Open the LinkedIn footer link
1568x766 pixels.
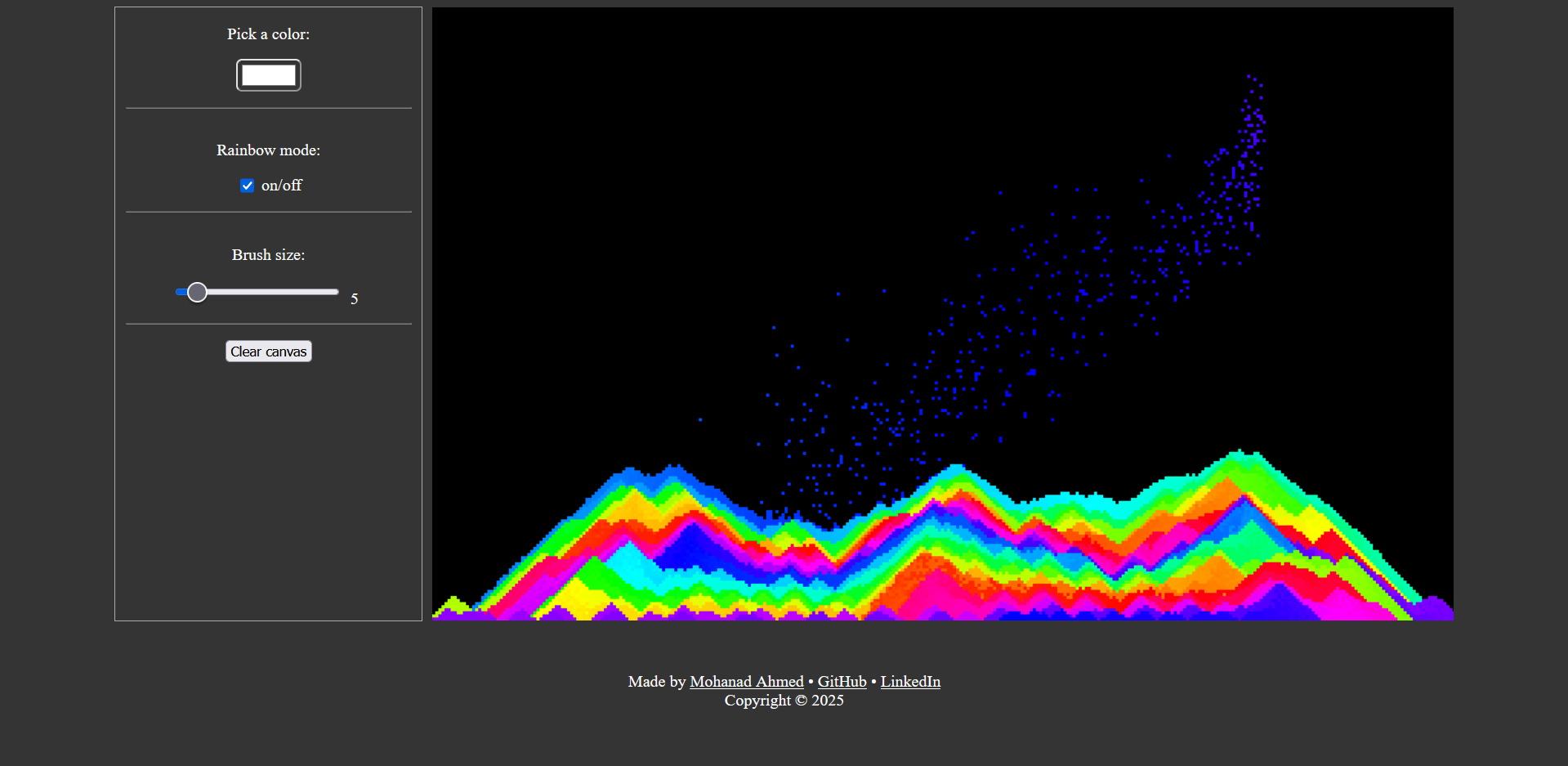point(910,681)
